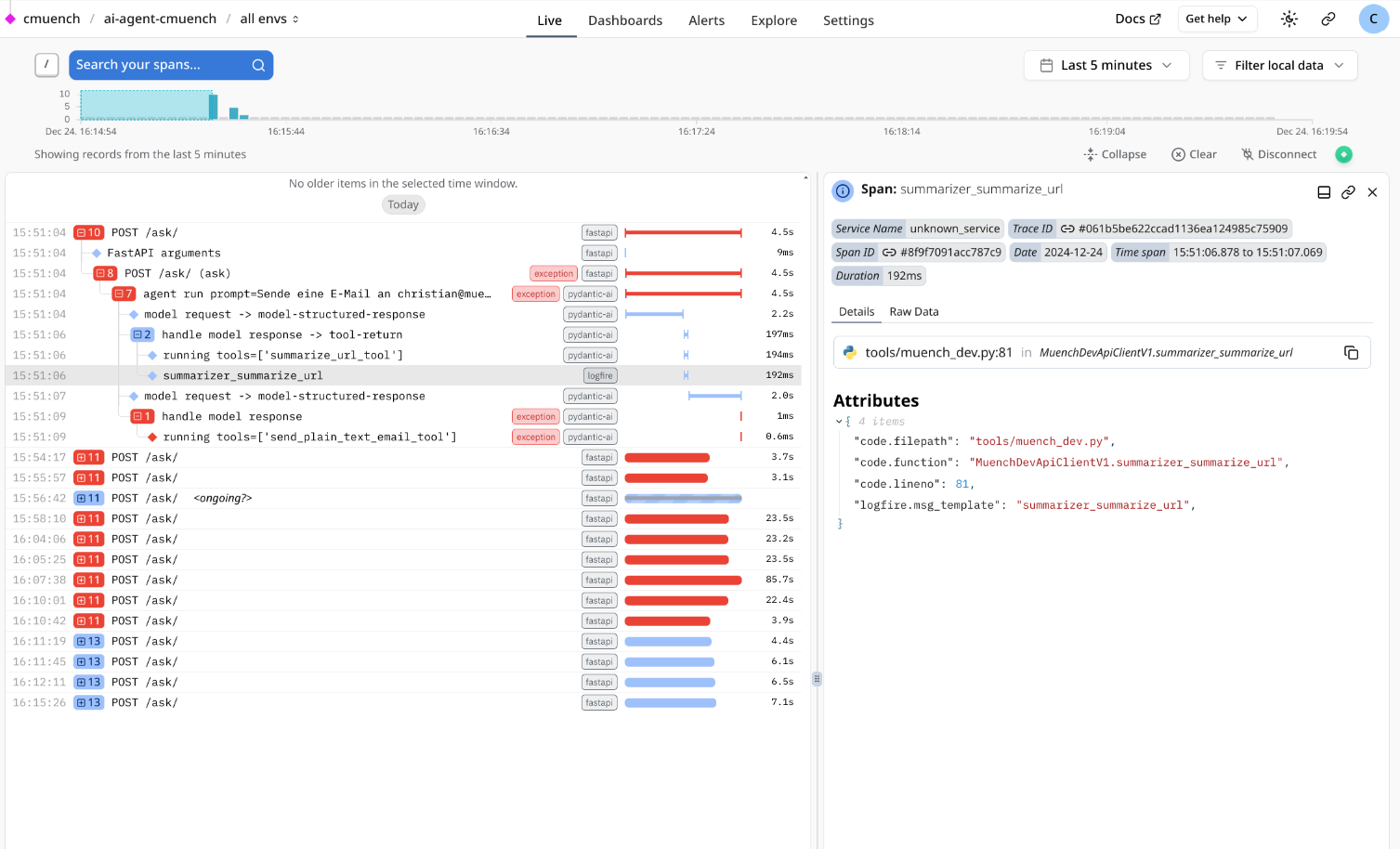Viewport: 1400px width, 849px height.
Task: Open the user avatar 'C' menu
Action: (x=1373, y=19)
